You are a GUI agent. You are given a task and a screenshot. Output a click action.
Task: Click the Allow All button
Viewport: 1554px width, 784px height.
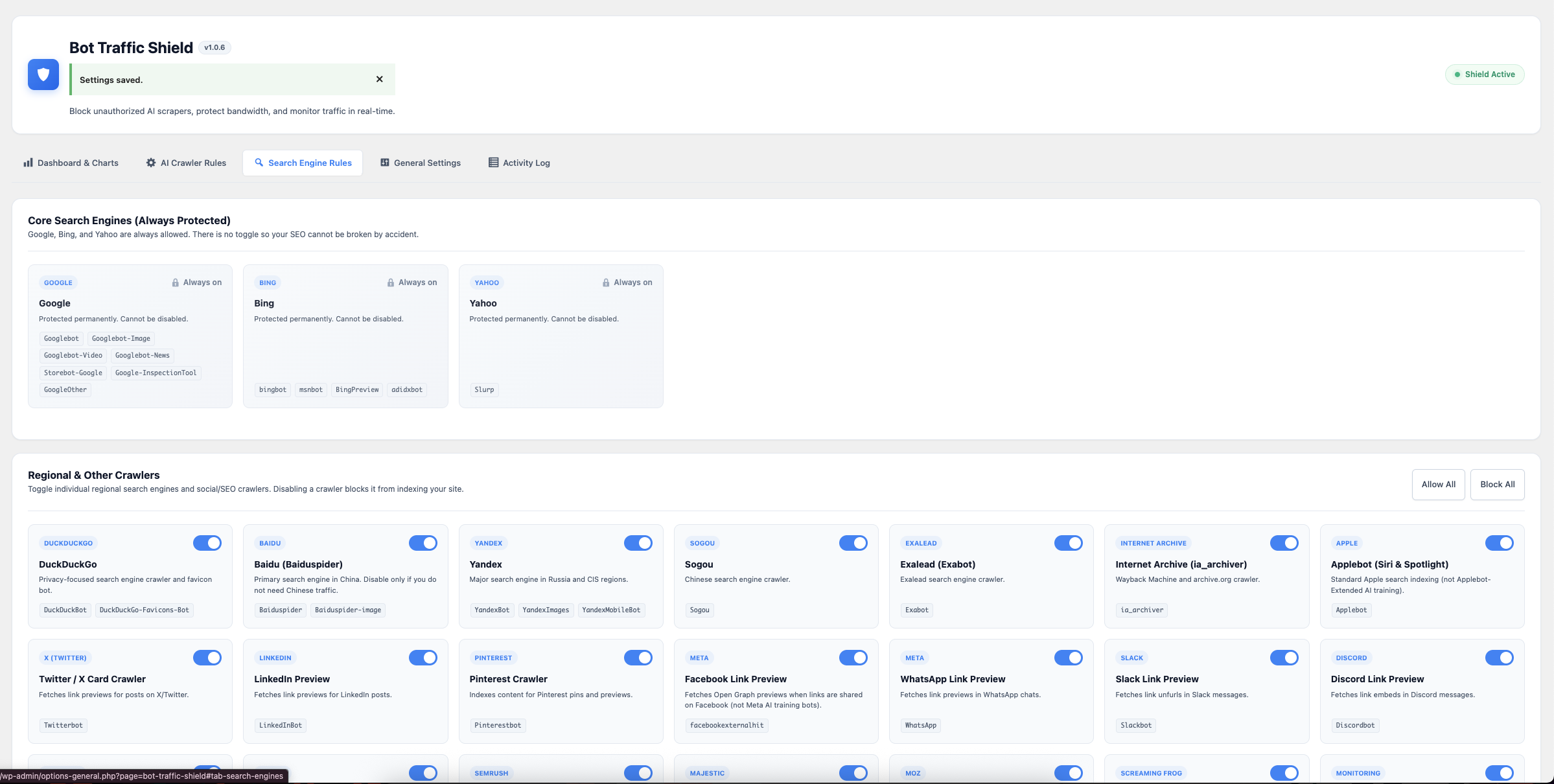tap(1439, 485)
